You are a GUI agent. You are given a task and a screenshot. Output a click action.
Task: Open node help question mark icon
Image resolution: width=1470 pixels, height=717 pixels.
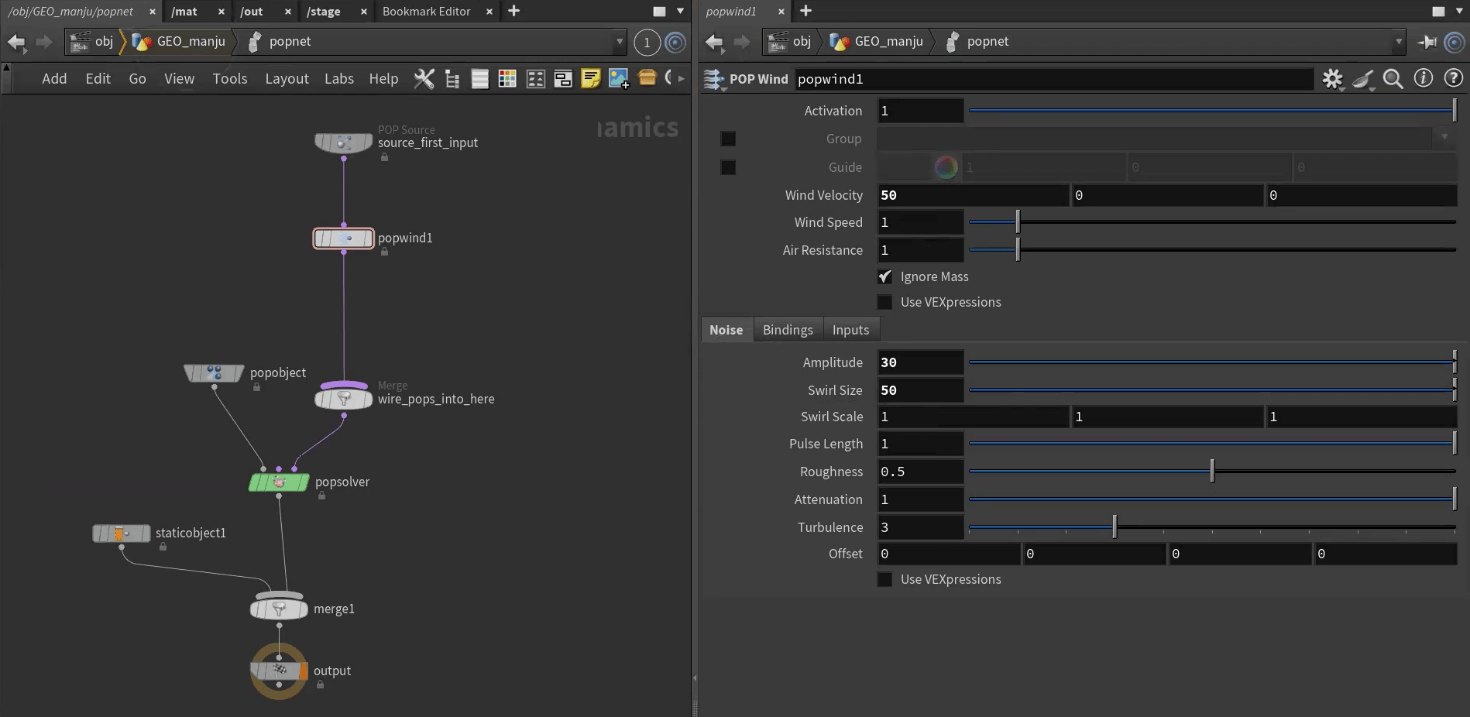coord(1452,79)
